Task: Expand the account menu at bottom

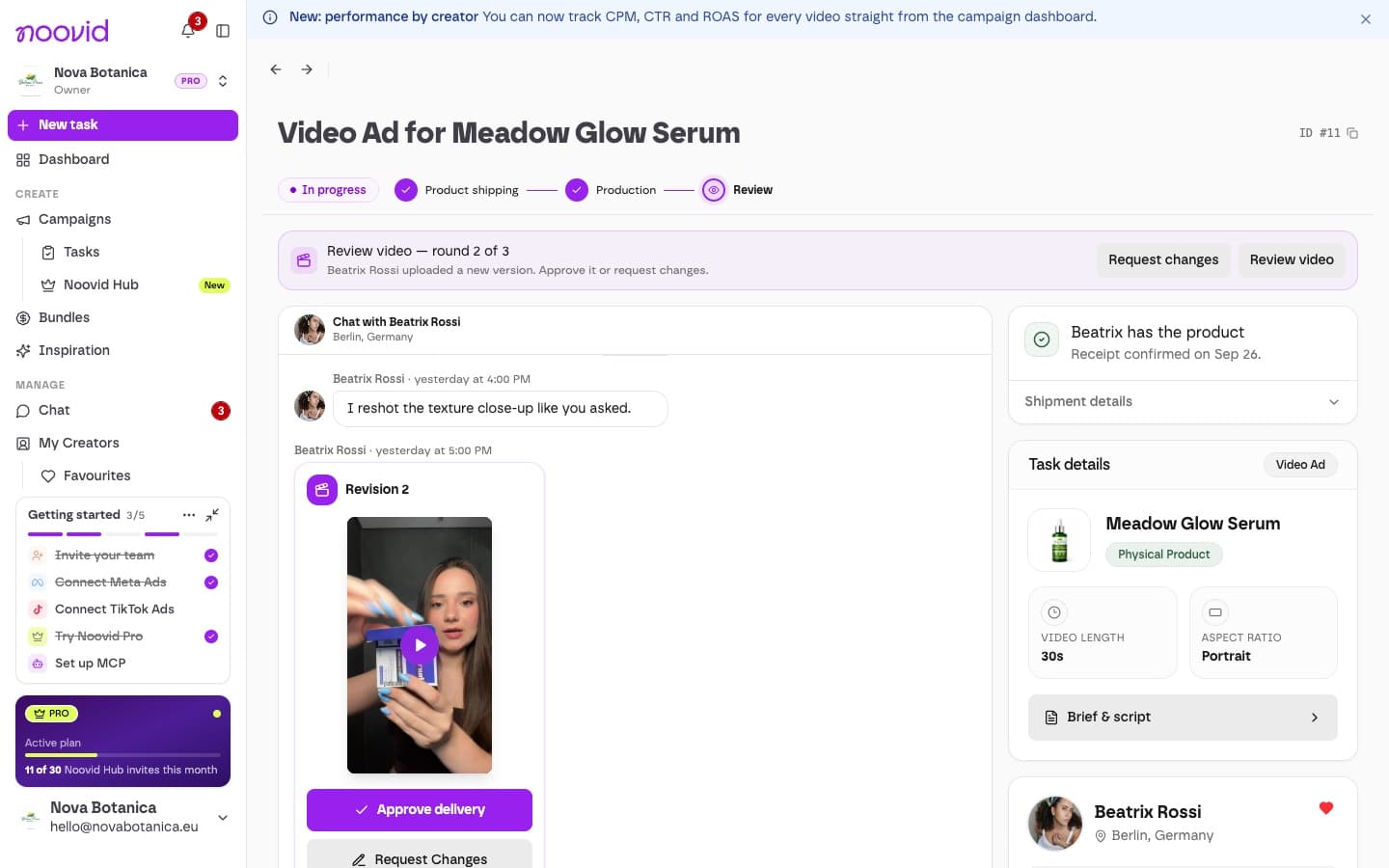Action: click(223, 818)
